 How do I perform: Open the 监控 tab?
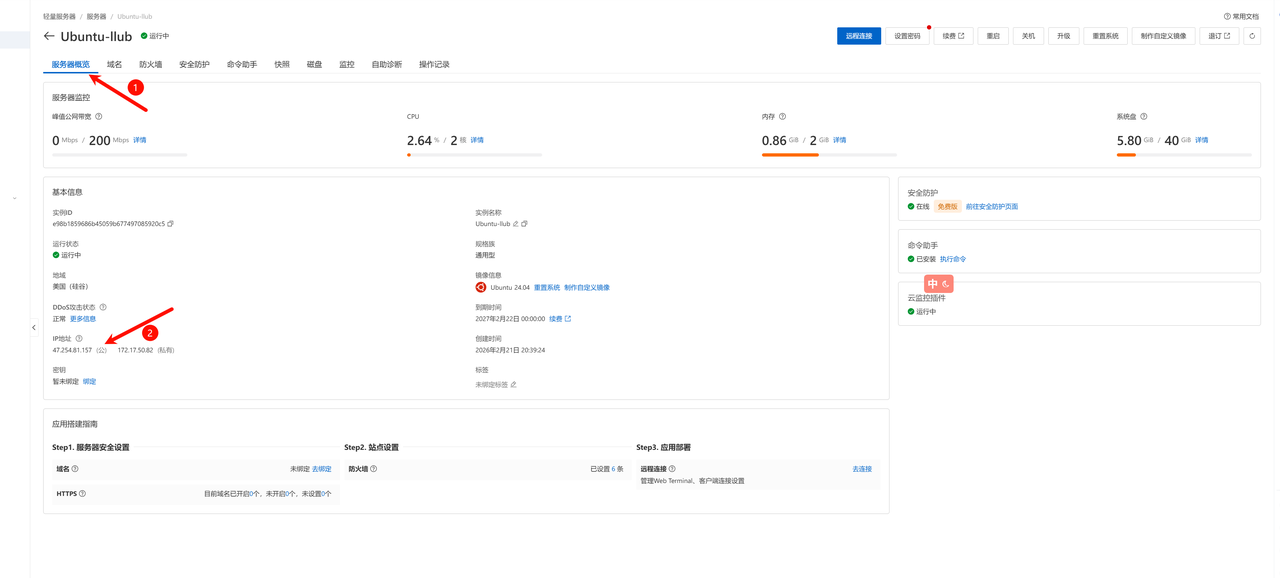point(347,65)
